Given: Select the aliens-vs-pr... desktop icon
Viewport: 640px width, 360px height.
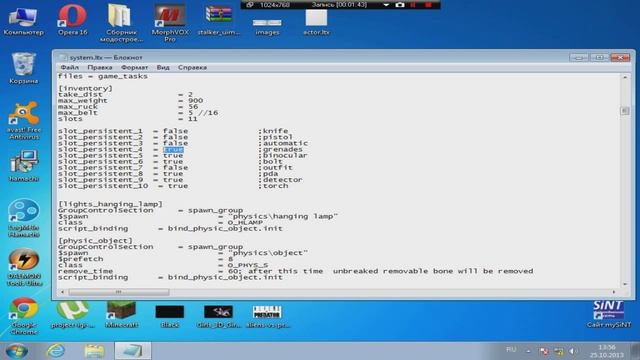Looking at the screenshot, I should 267,316.
